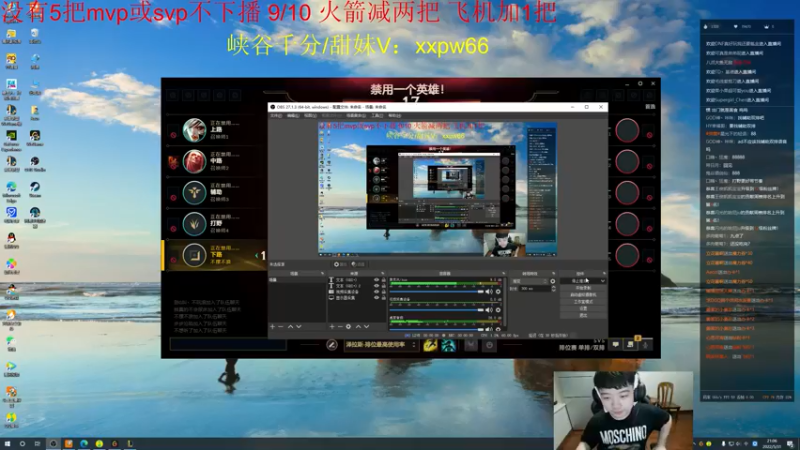
Task: Move scene up in OBS scenes panel
Action: point(290,327)
